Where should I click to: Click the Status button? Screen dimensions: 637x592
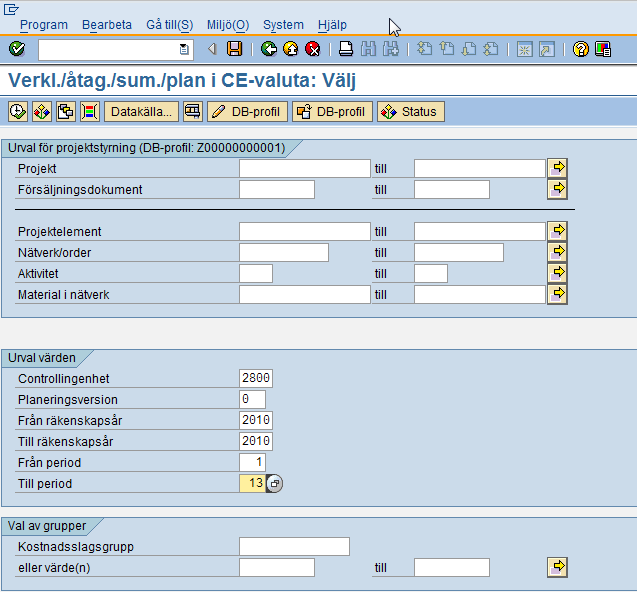pyautogui.click(x=411, y=111)
